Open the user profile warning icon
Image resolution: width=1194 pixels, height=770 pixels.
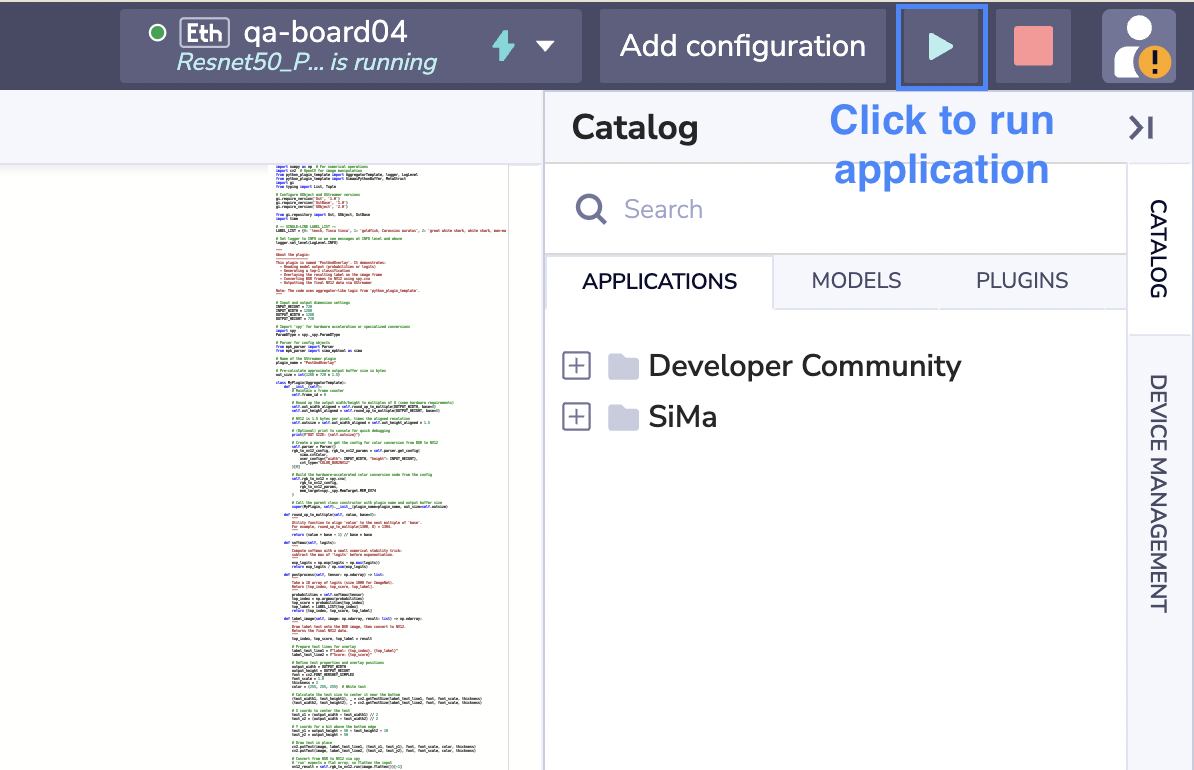tap(1138, 47)
